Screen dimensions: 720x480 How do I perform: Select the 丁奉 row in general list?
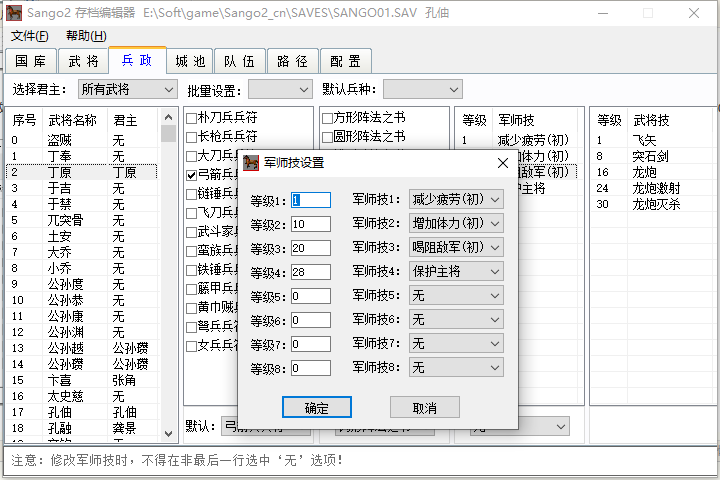pos(83,156)
